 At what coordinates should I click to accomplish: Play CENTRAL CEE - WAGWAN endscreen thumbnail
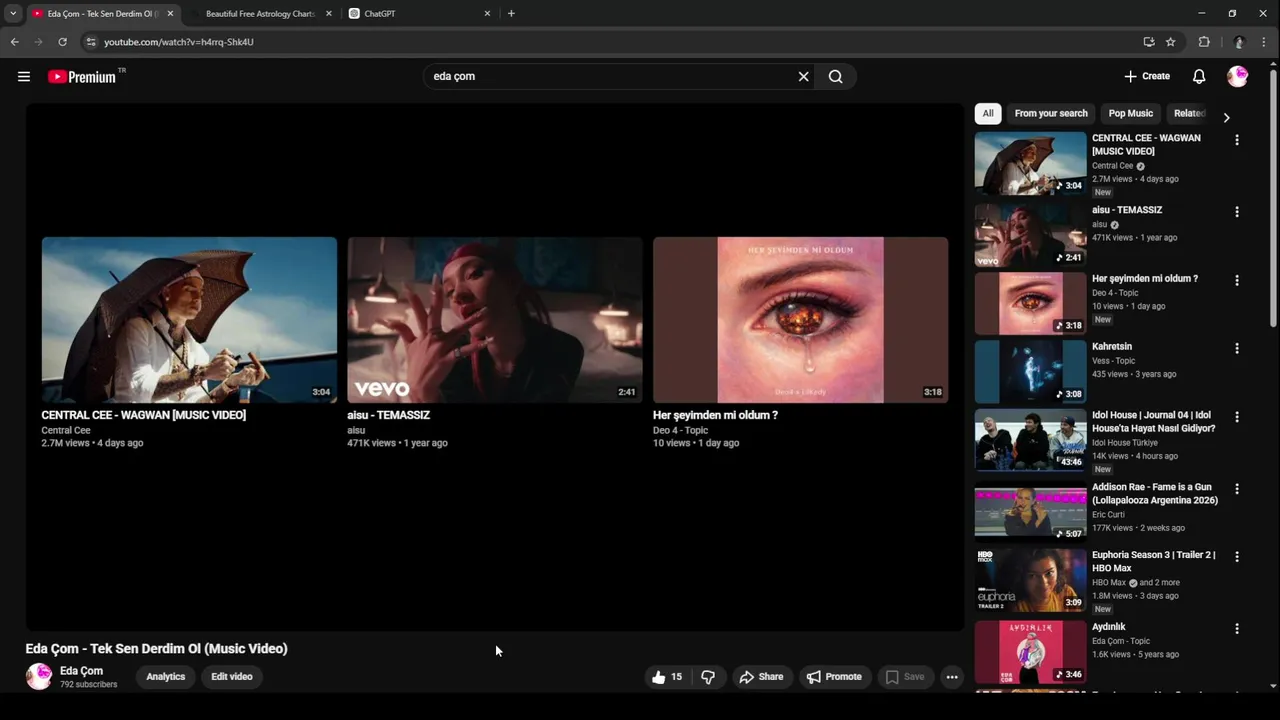click(189, 320)
